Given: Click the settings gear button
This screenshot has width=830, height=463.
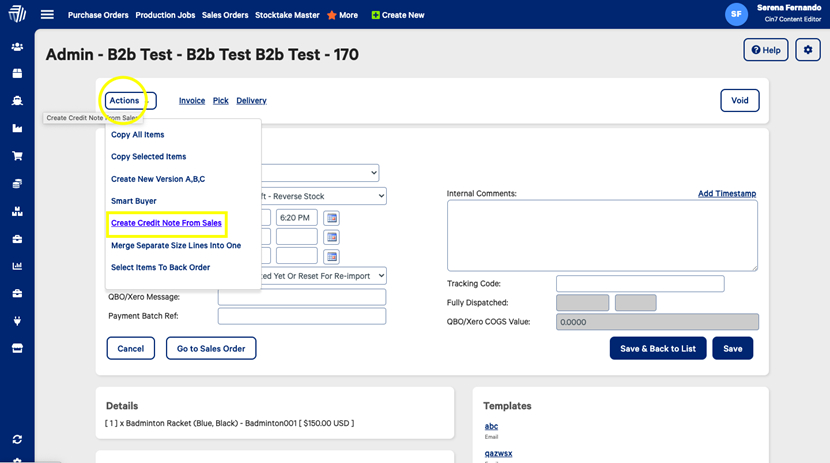Looking at the screenshot, I should click(x=807, y=50).
